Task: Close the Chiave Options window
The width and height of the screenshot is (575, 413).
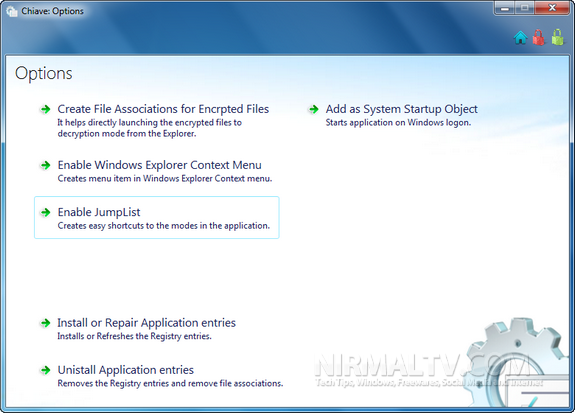Action: (552, 8)
